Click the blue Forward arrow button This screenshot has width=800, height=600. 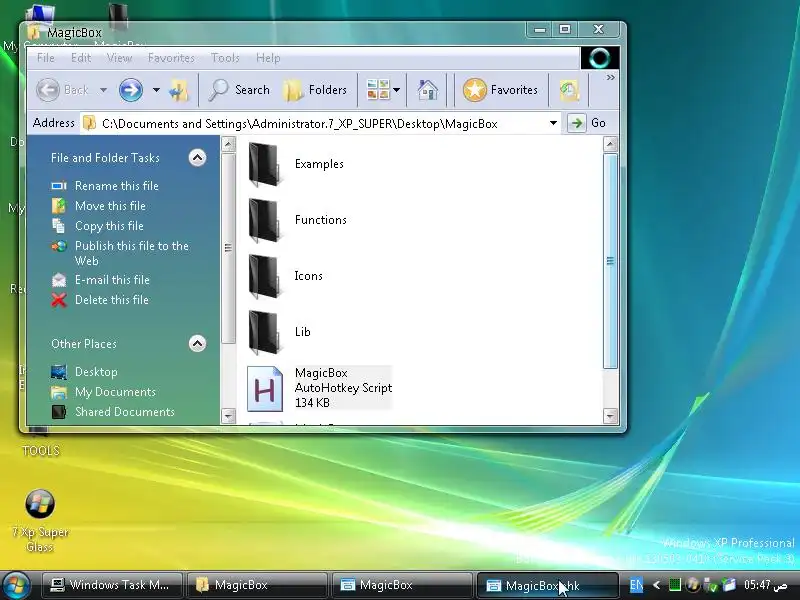(131, 90)
